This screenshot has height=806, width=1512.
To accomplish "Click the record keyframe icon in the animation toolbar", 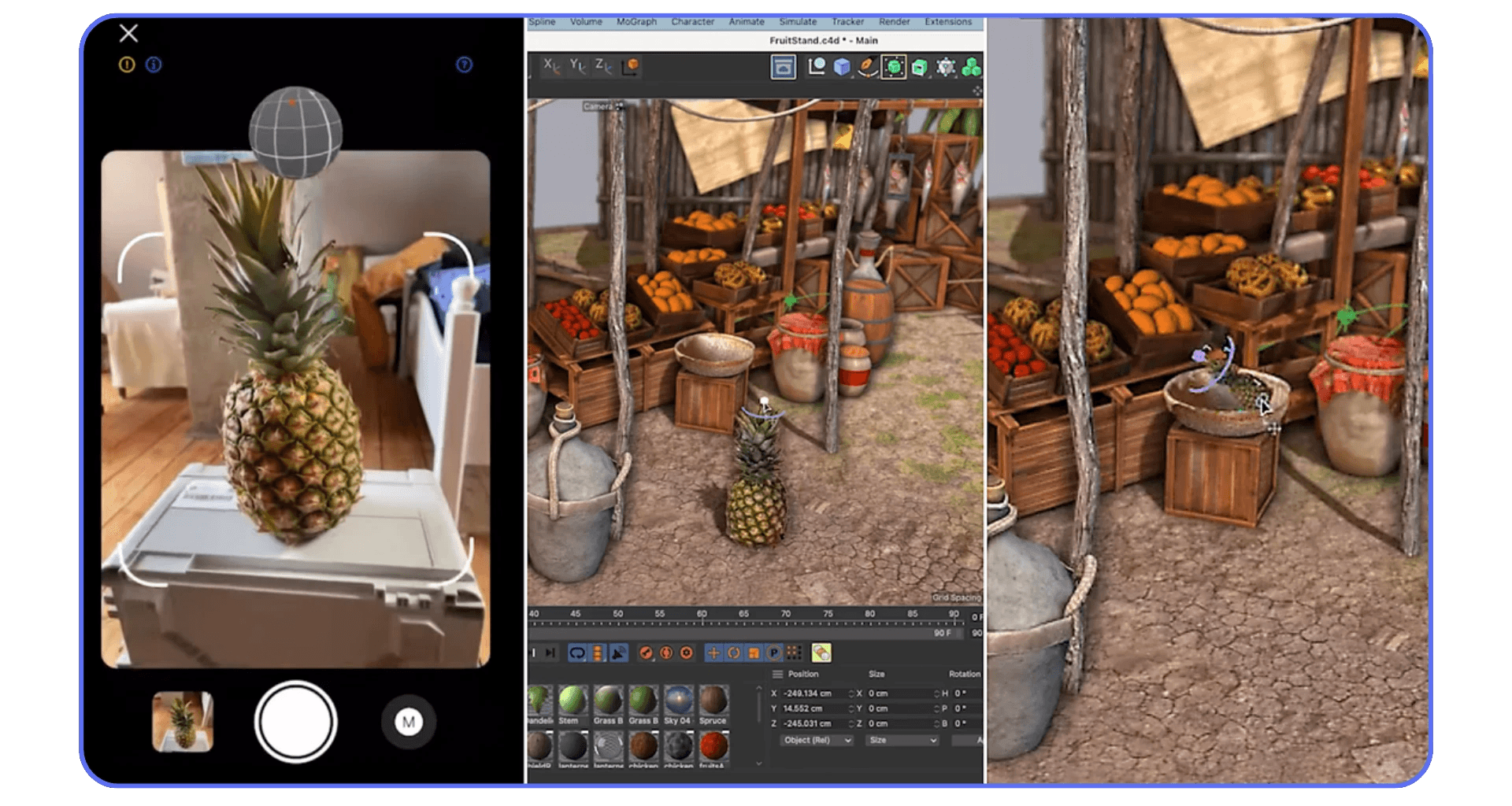I will click(646, 653).
